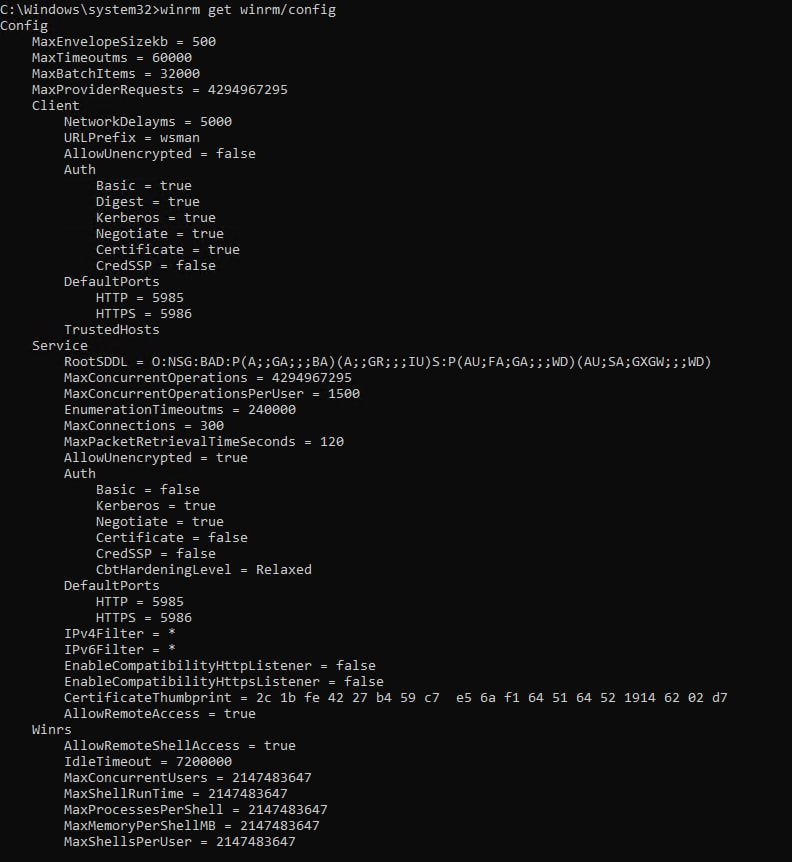Click the CbtHardeningLevel = Relaxed line

[204, 570]
